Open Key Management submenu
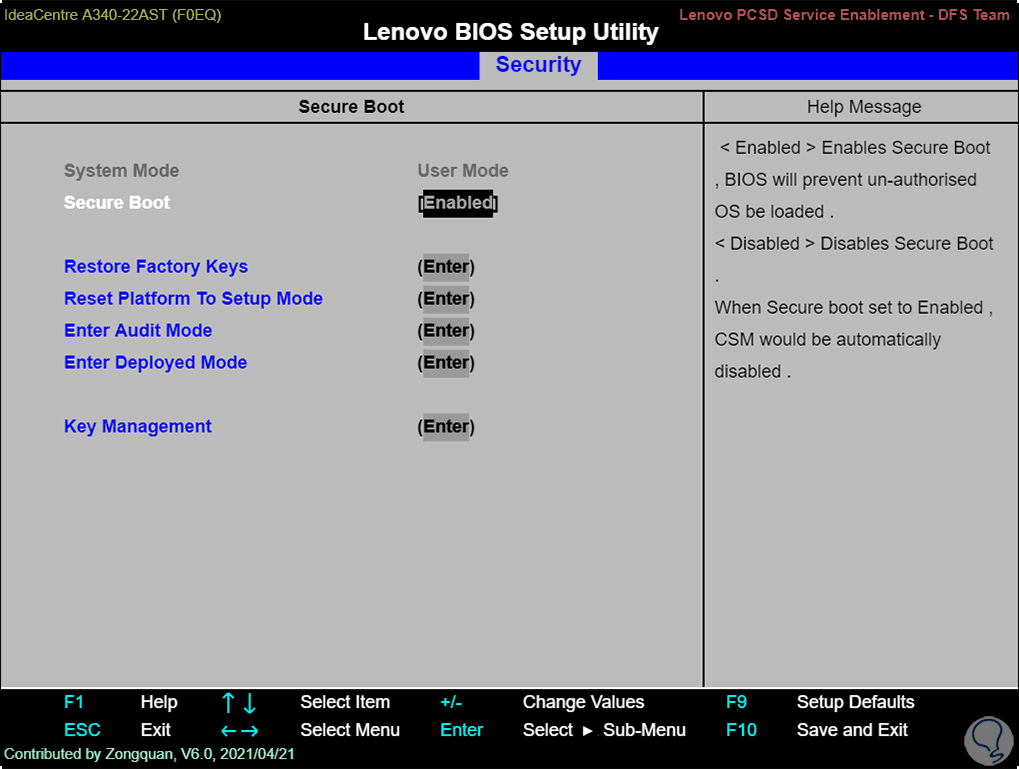The image size is (1019, 769). 138,426
